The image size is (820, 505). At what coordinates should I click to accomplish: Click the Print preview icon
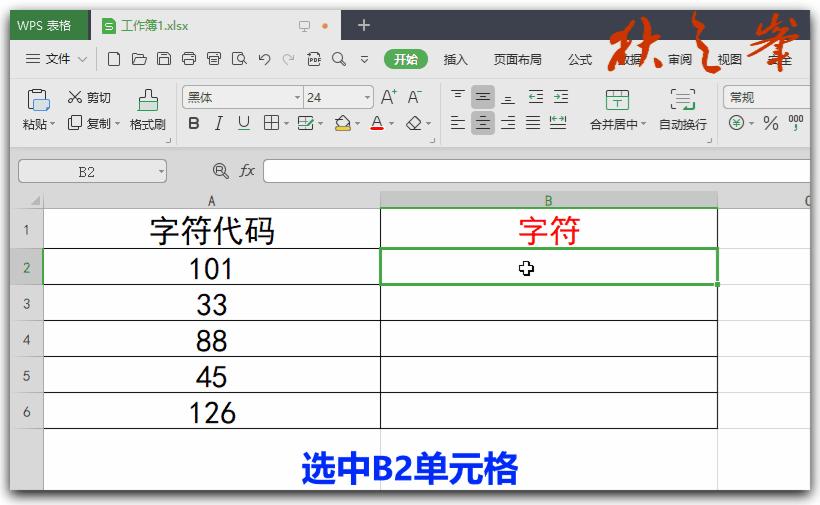tap(239, 59)
